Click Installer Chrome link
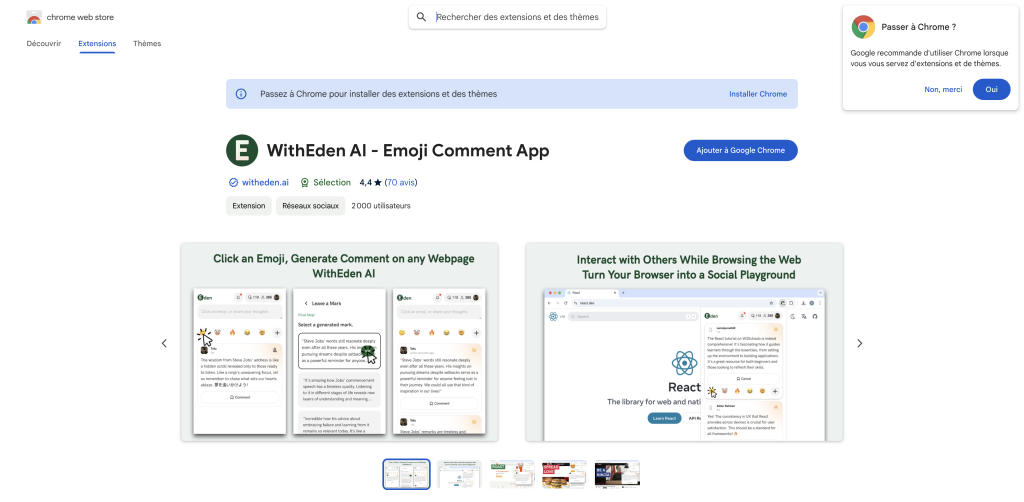Viewport: 1024px width, 502px height. pos(758,94)
